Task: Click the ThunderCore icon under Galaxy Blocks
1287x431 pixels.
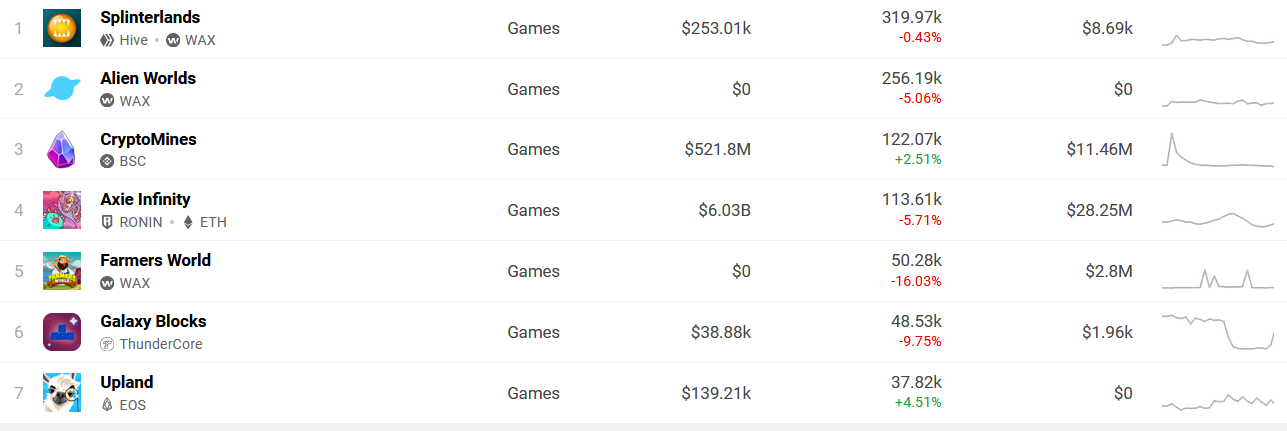Action: 107,344
